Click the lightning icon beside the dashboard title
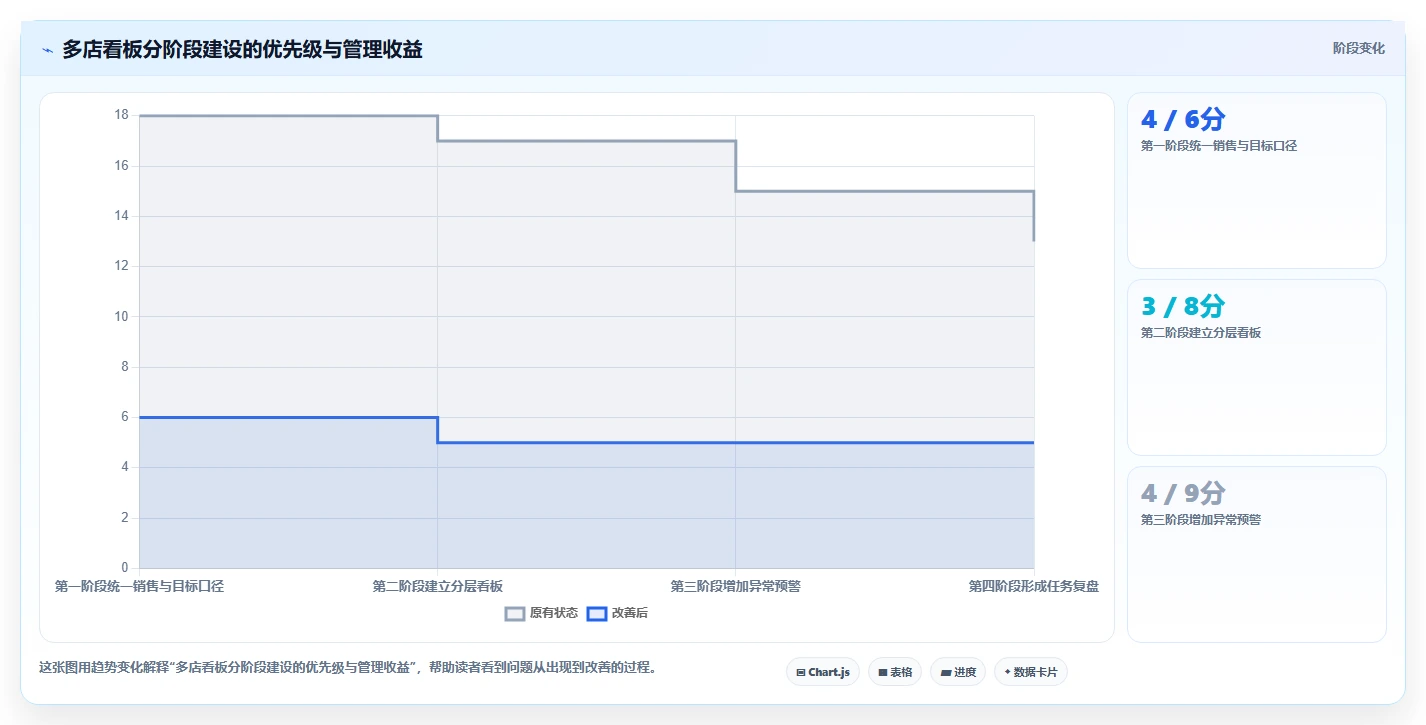Image resolution: width=1426 pixels, height=725 pixels. [47, 50]
